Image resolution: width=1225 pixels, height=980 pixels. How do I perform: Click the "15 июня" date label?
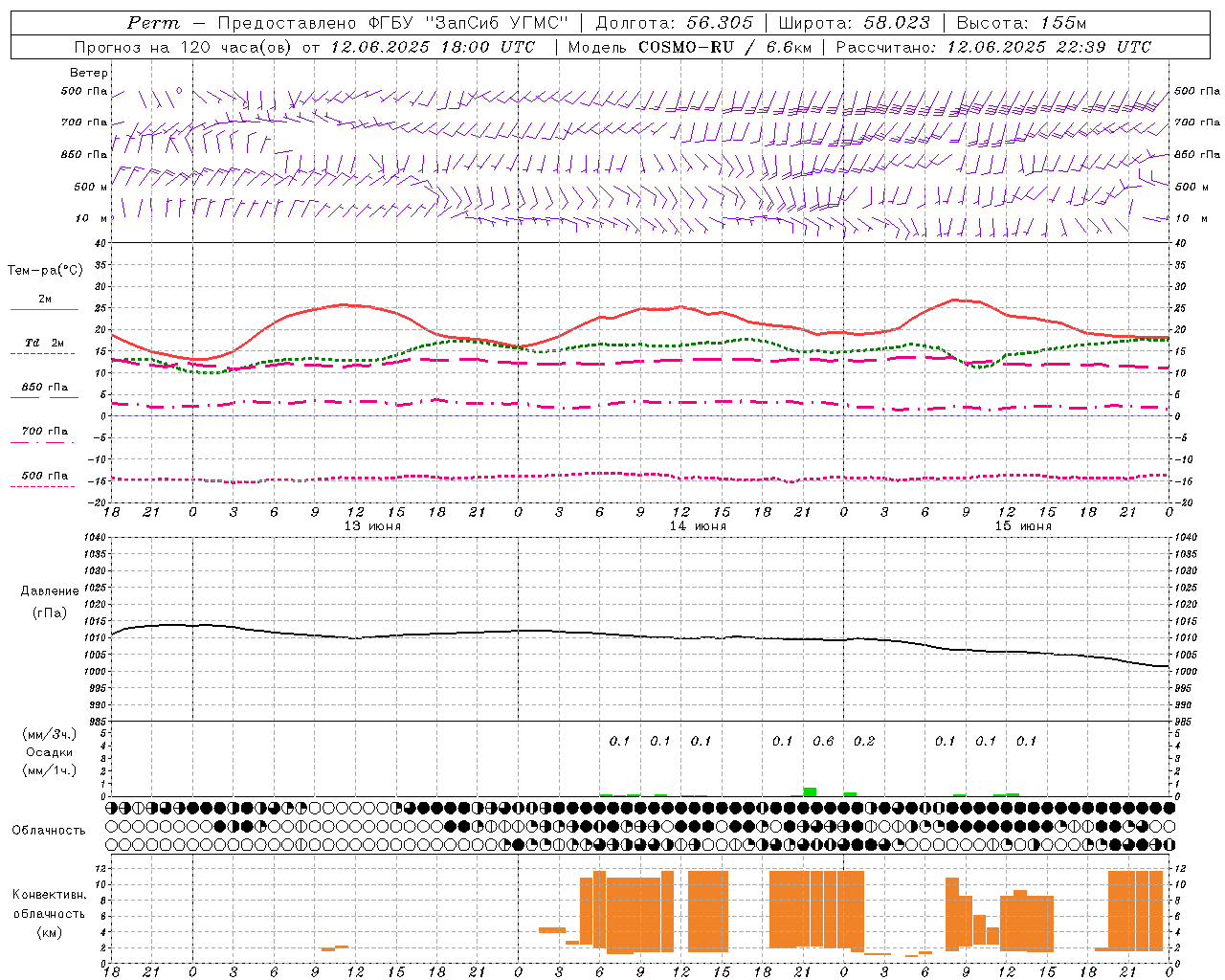pos(1023,526)
